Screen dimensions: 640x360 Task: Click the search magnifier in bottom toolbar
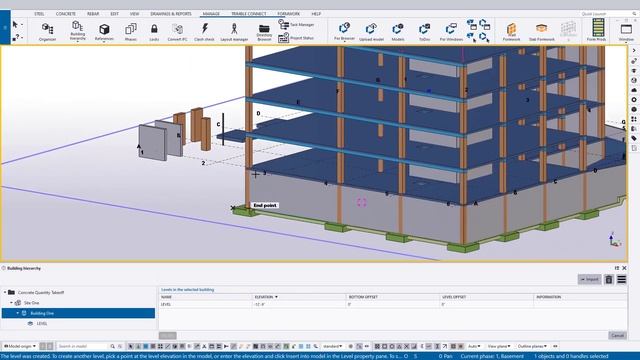(x=112, y=346)
